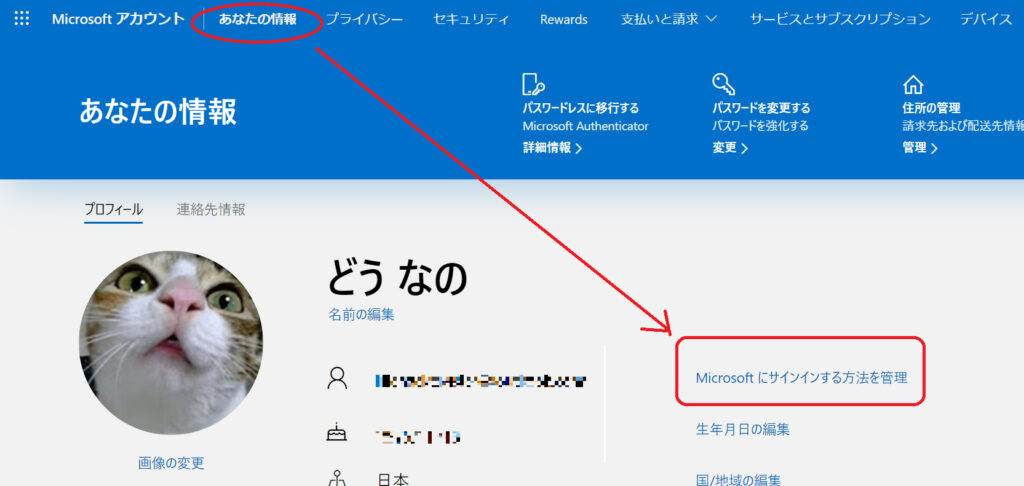Click the birthday cake icon
1024x486 pixels.
point(337,434)
